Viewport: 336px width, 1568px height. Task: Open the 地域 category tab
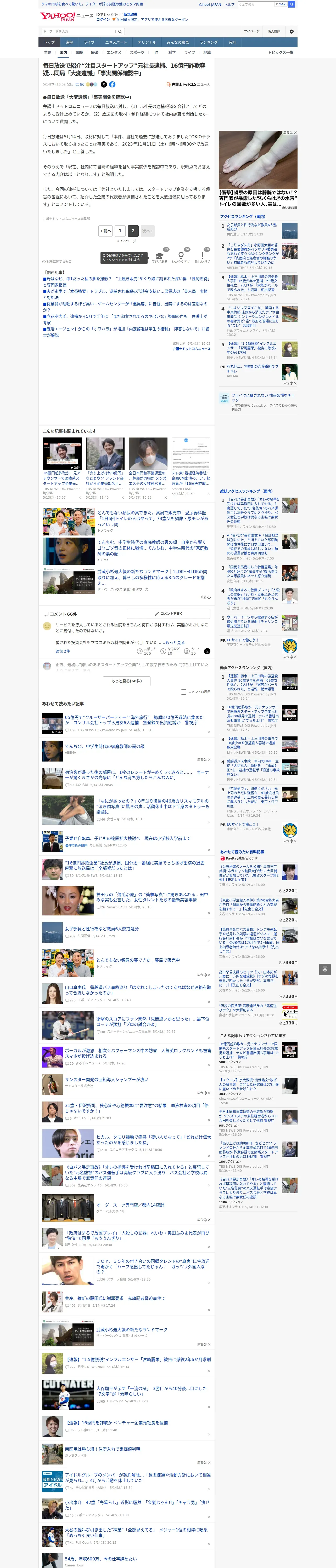(207, 52)
